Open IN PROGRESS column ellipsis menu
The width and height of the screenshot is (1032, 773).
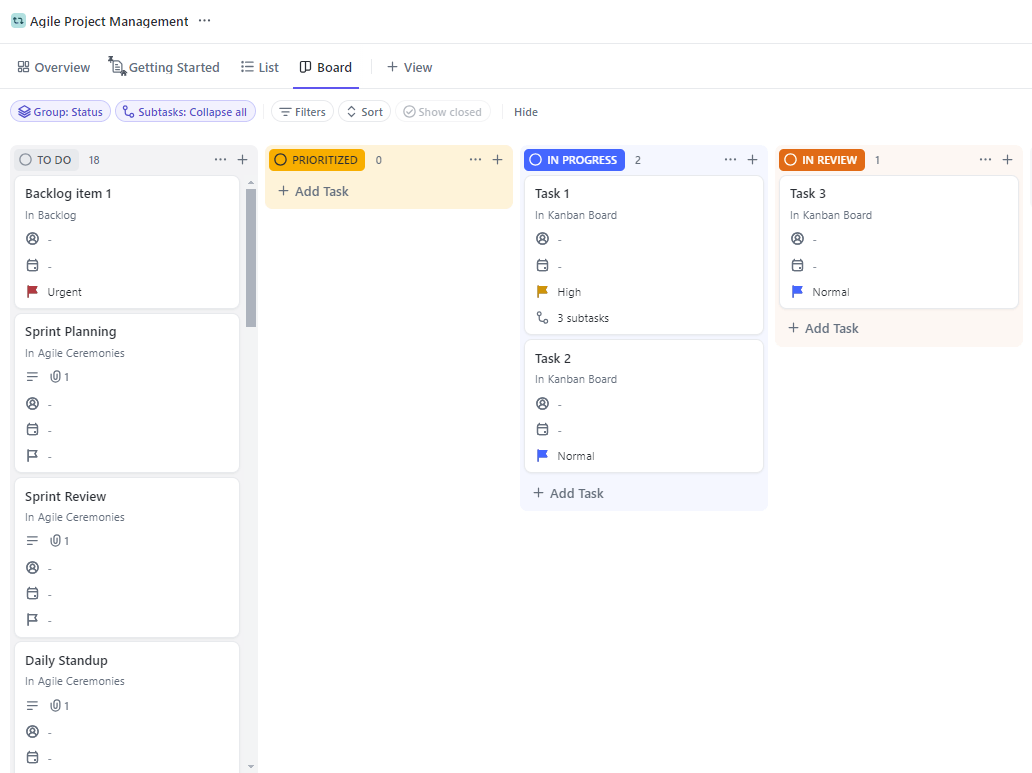pyautogui.click(x=731, y=160)
